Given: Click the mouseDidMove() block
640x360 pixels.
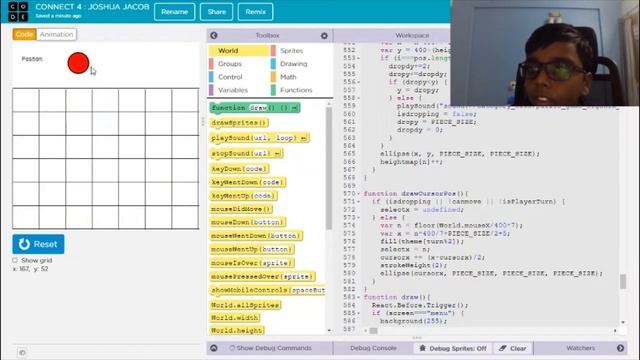Looking at the screenshot, I should (241, 209).
